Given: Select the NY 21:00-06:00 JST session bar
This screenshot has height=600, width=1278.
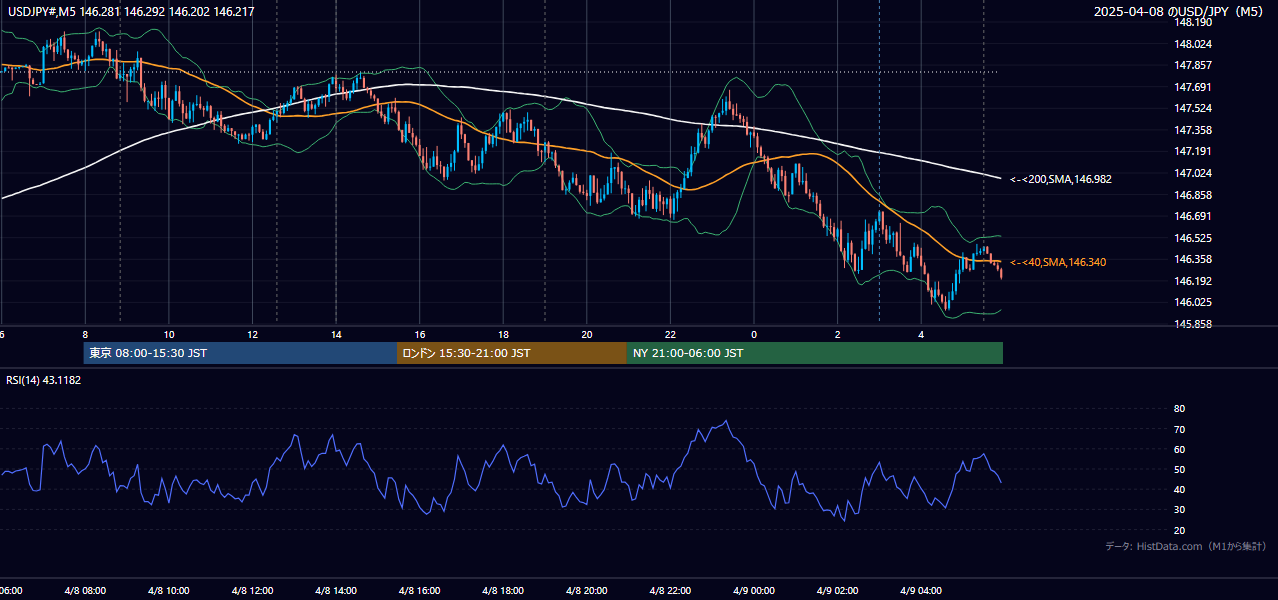Looking at the screenshot, I should 815,353.
